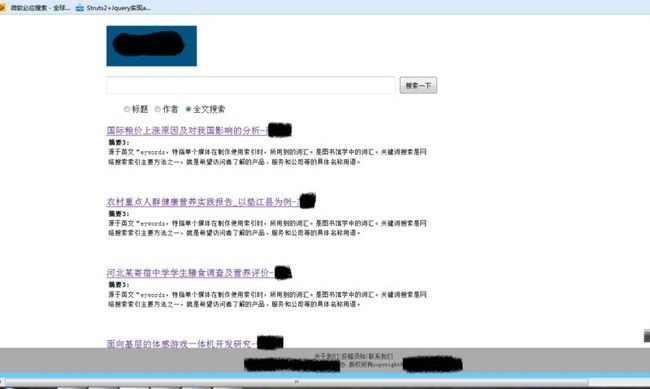Viewport: 650px width, 389px height.
Task: Click the blue site logo banner
Action: coord(151,46)
